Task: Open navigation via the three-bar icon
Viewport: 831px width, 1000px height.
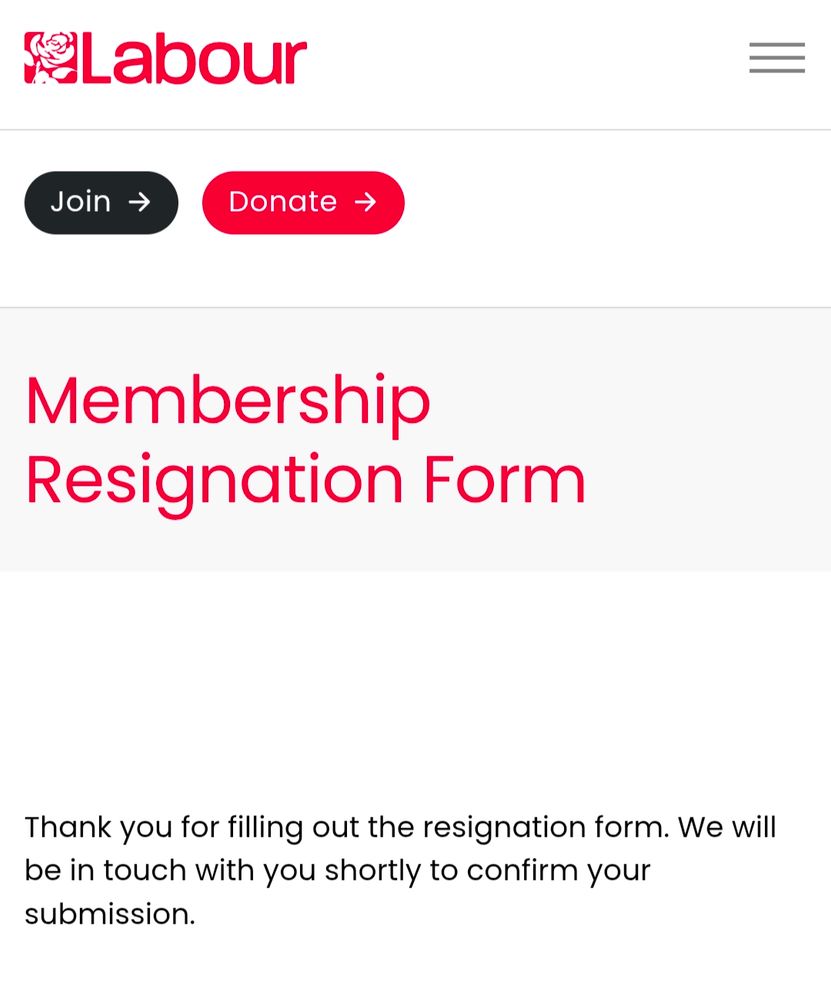Action: pyautogui.click(x=777, y=58)
